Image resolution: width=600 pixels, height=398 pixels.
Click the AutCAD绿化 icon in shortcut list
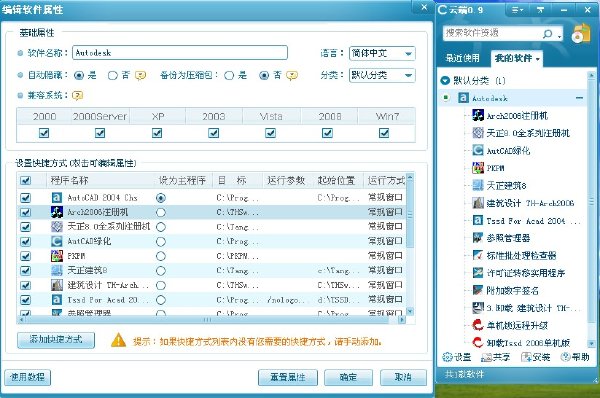click(57, 241)
